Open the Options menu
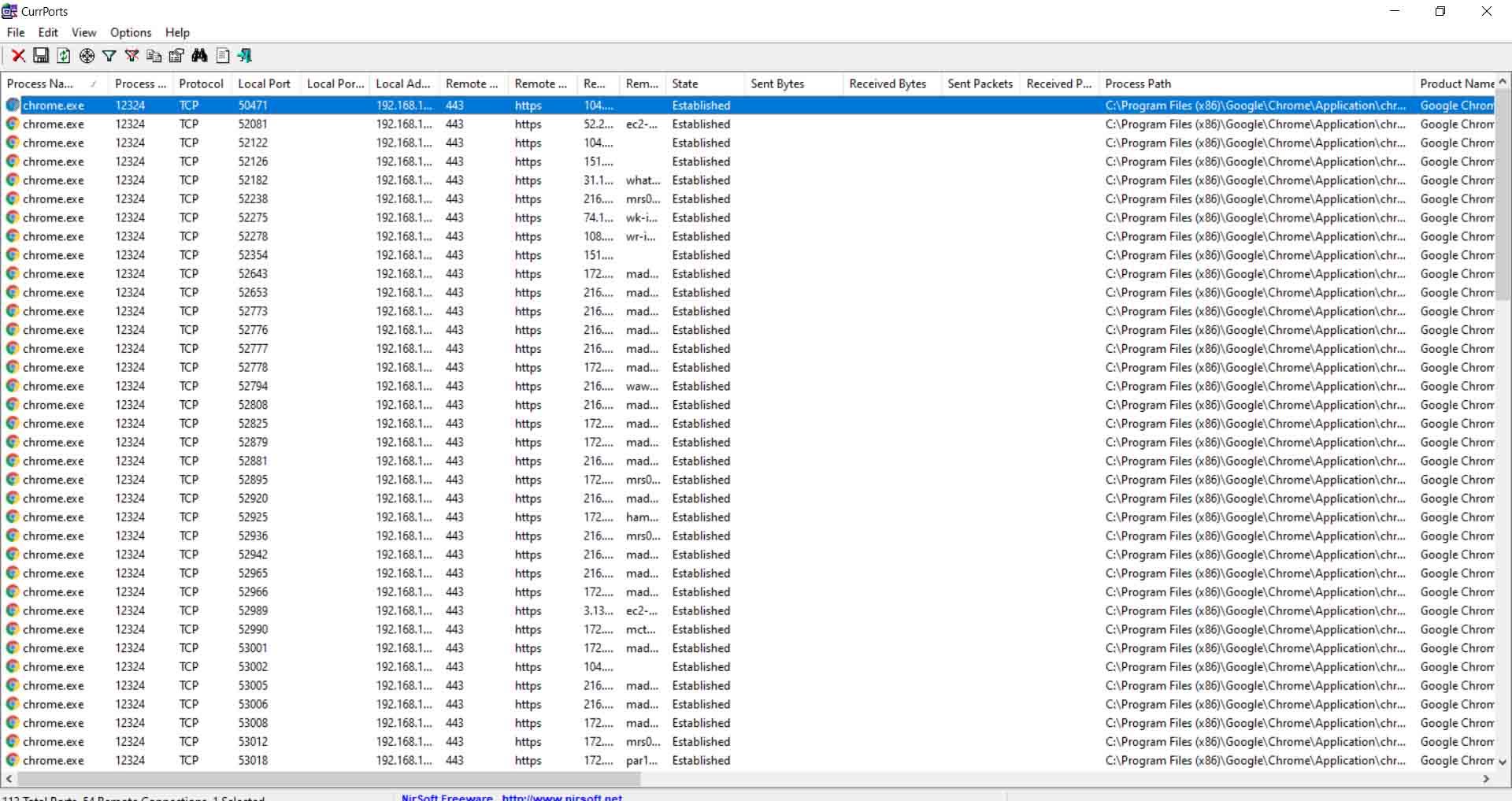The height and width of the screenshot is (801, 1512). (x=131, y=32)
